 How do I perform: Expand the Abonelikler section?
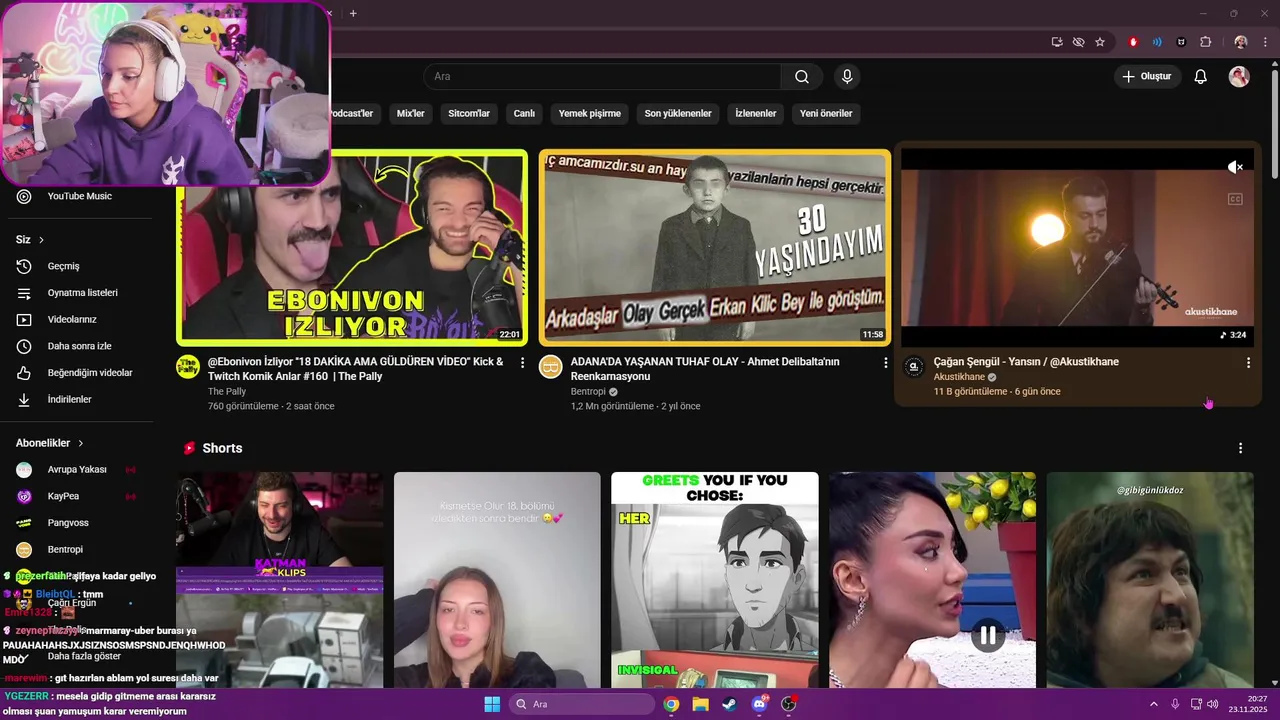(x=50, y=443)
